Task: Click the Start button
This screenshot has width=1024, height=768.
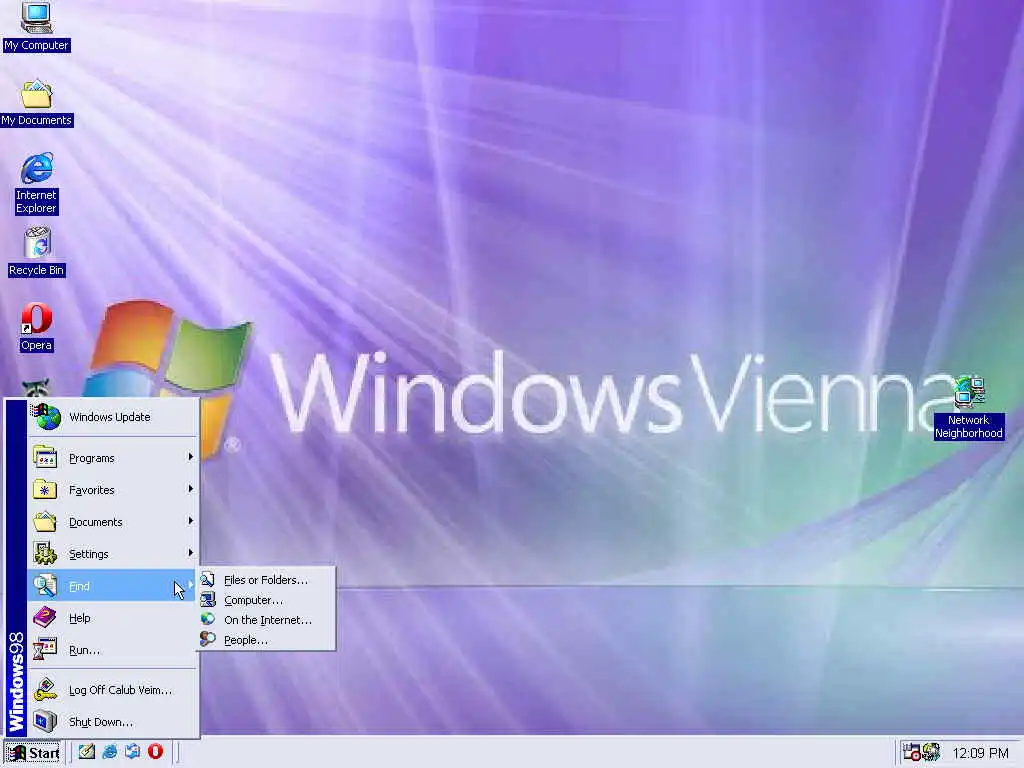Action: coord(32,753)
